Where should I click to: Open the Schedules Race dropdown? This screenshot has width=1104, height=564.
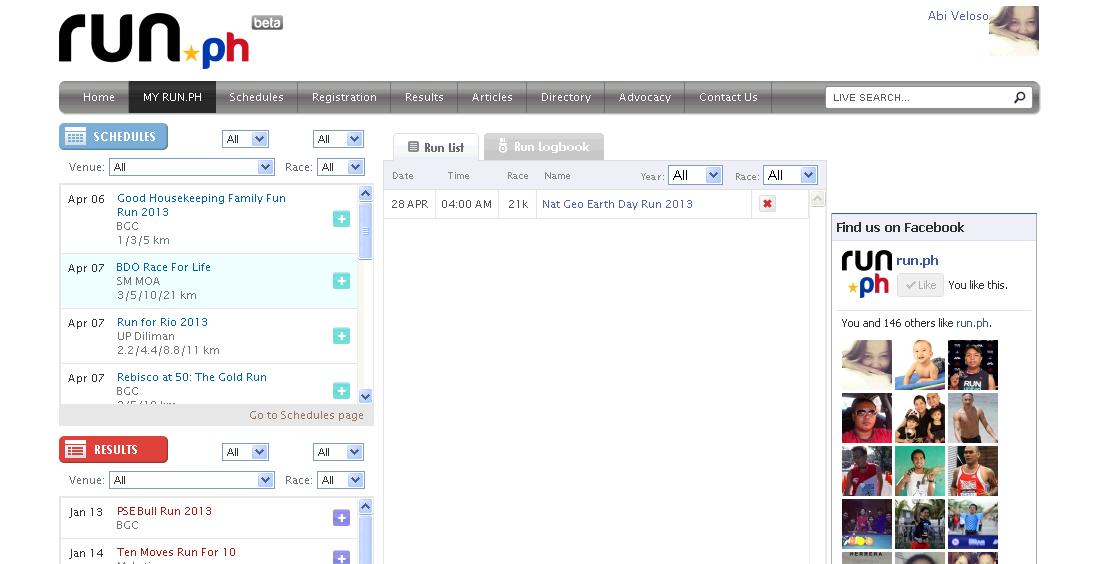coord(341,167)
